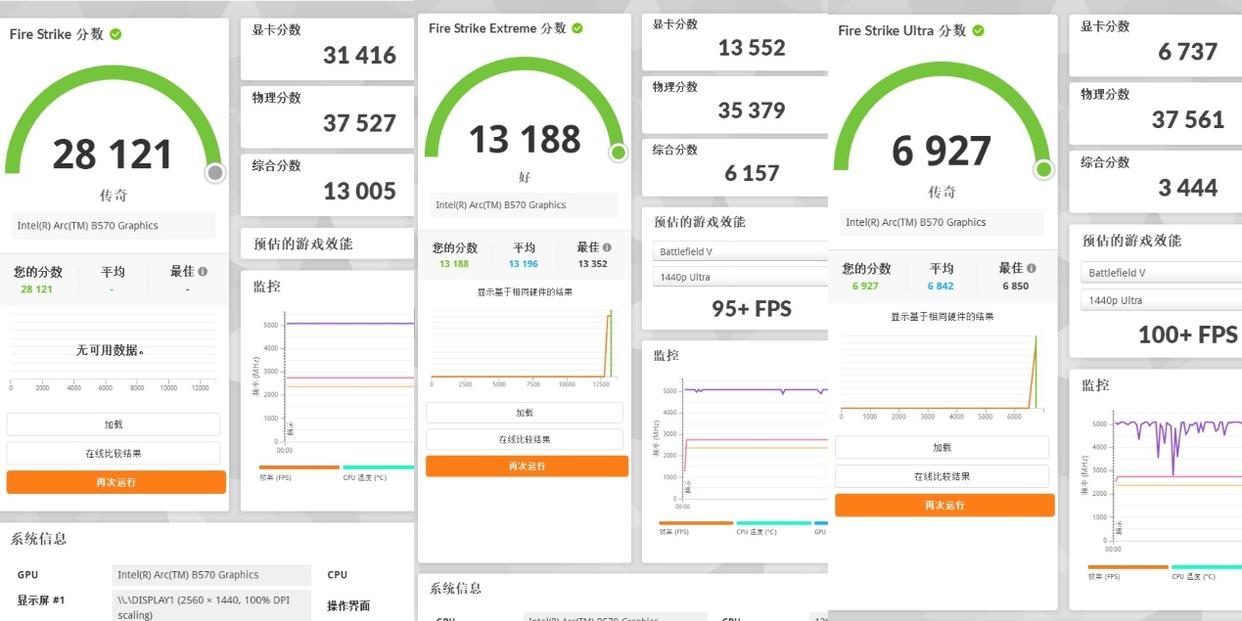1242x621 pixels.
Task: Click the average score 13 196
Action: coord(523,264)
